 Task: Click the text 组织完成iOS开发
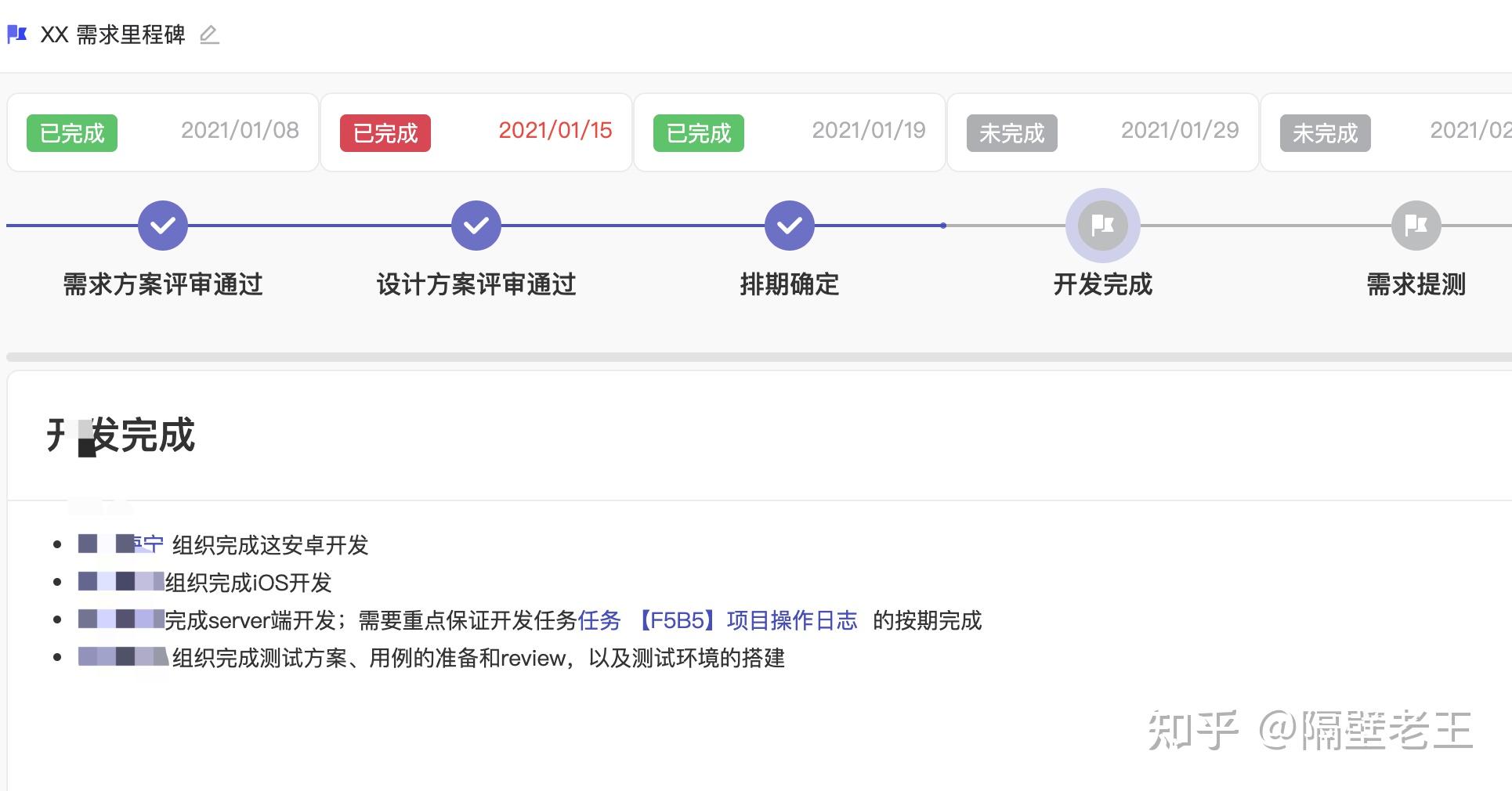[248, 583]
